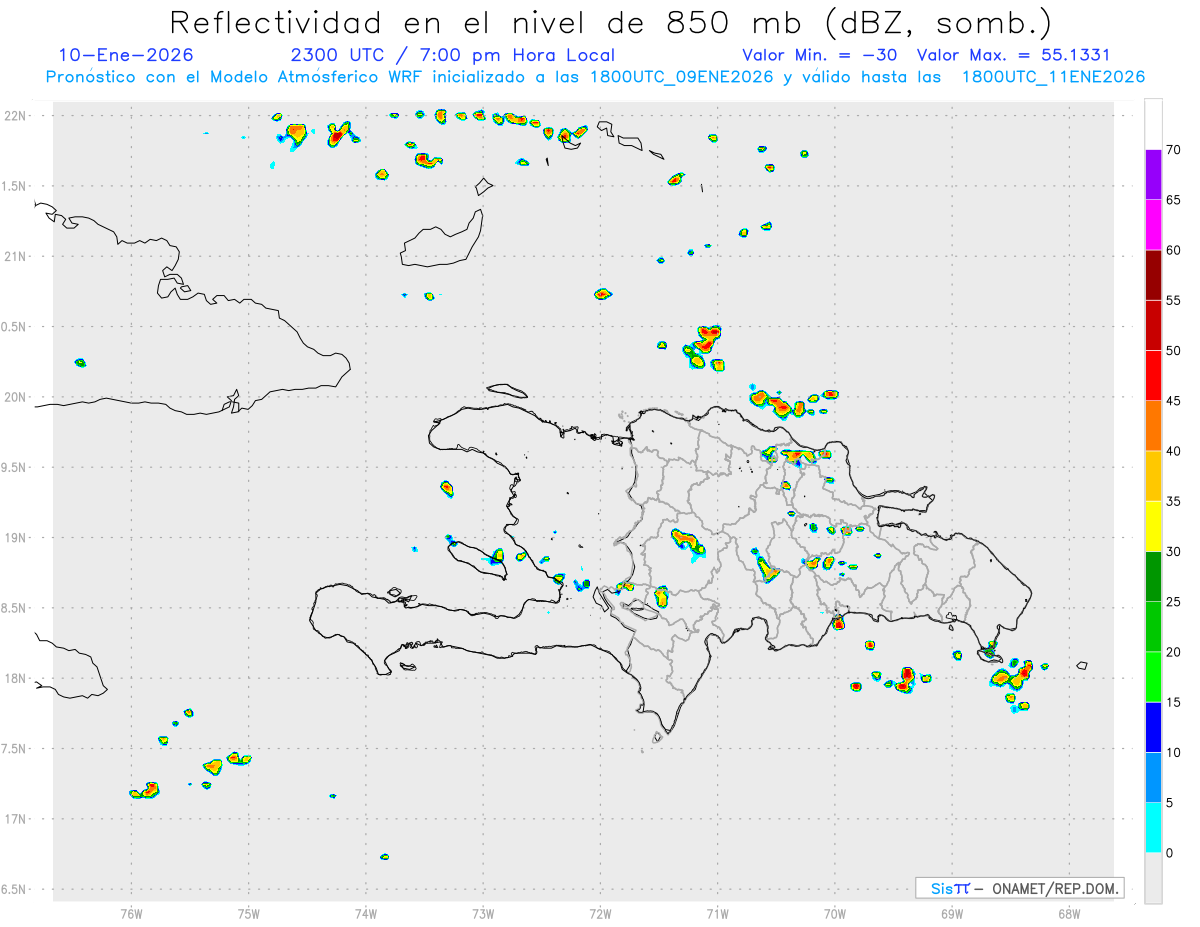Click the dark blue 10–15 dBZ colorbar segment
This screenshot has width=1200, height=927.
click(1153, 727)
